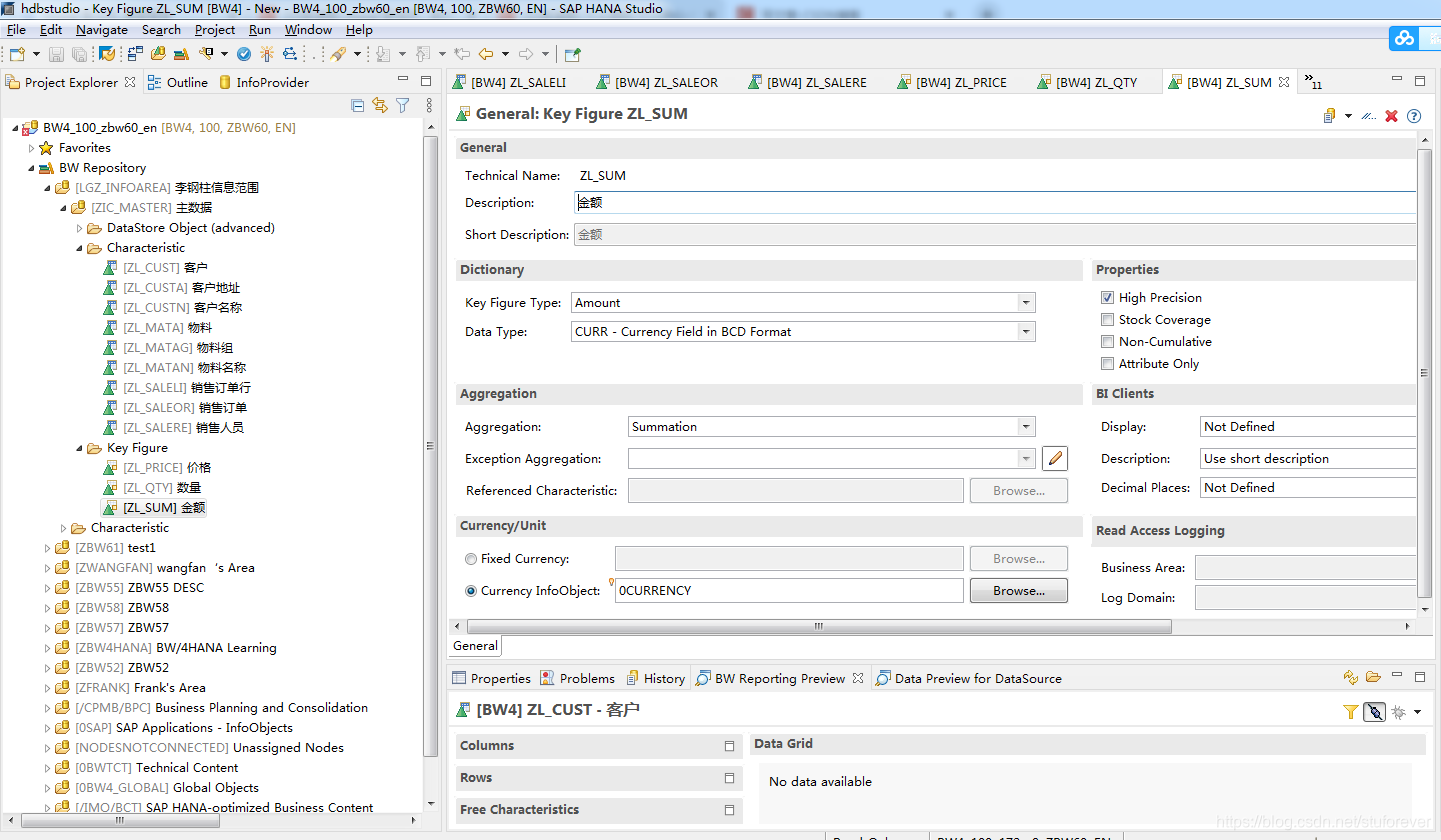Select [ZL_QTY] 数量 in the tree
This screenshot has height=840, width=1441.
151,488
